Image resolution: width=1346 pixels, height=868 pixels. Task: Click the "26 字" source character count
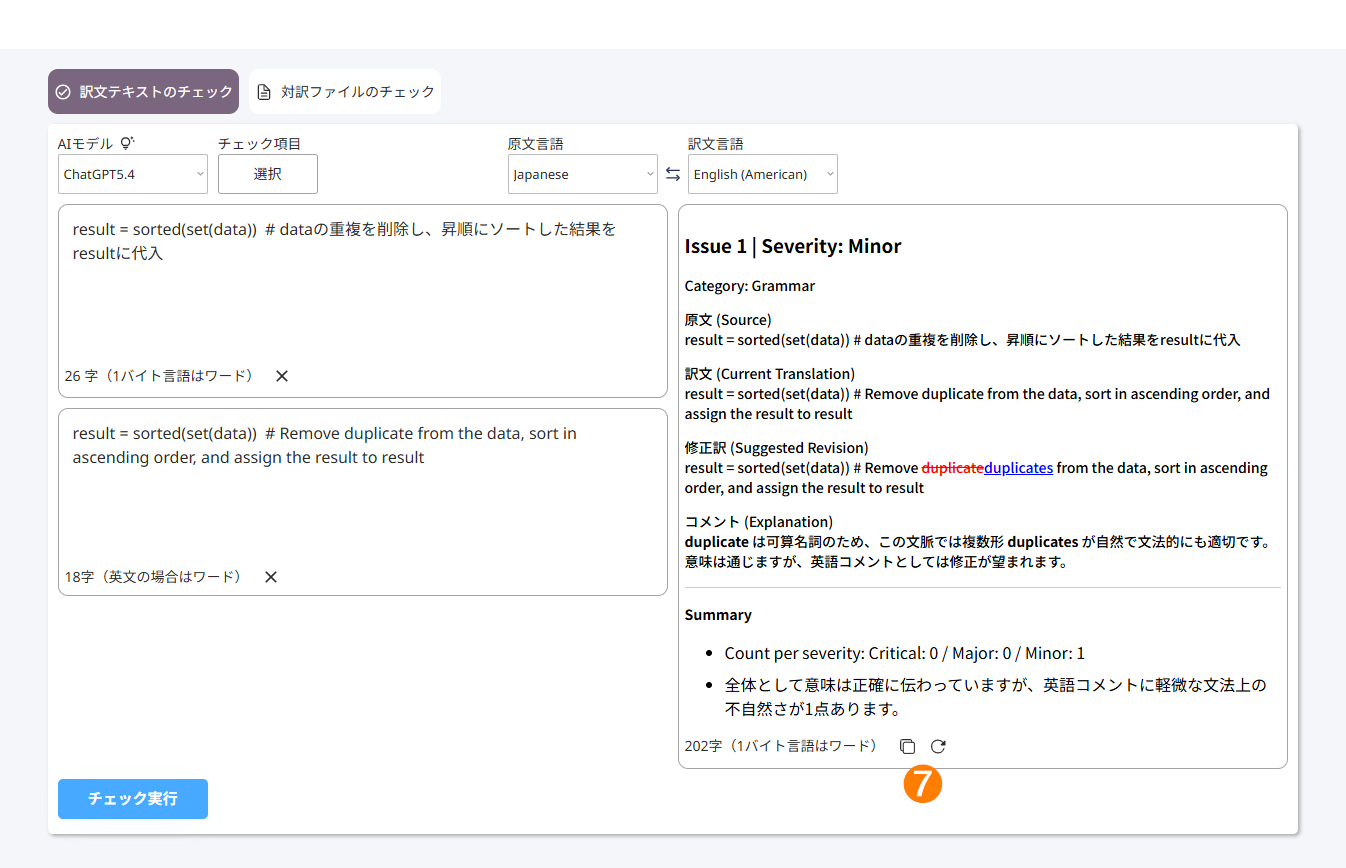pyautogui.click(x=159, y=376)
